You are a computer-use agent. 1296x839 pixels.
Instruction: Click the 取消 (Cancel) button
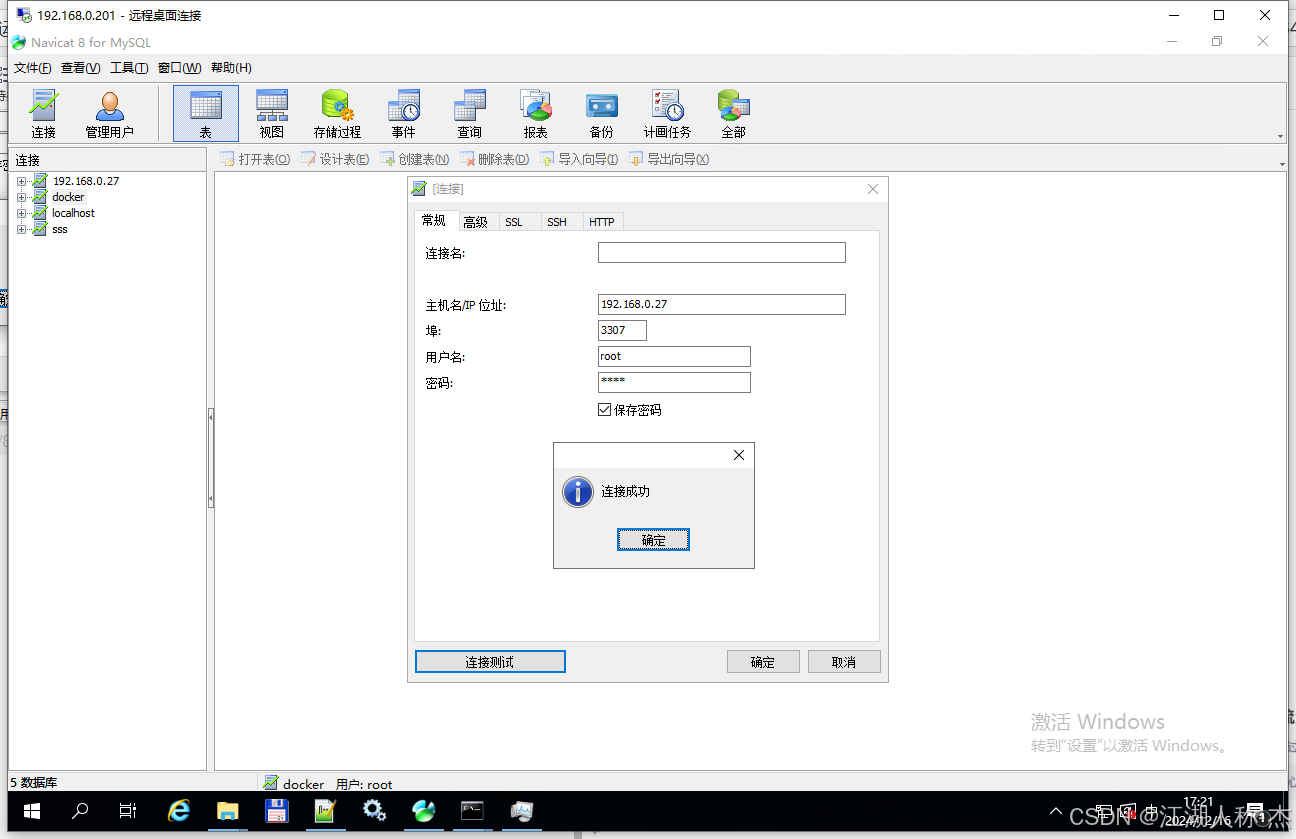(844, 662)
